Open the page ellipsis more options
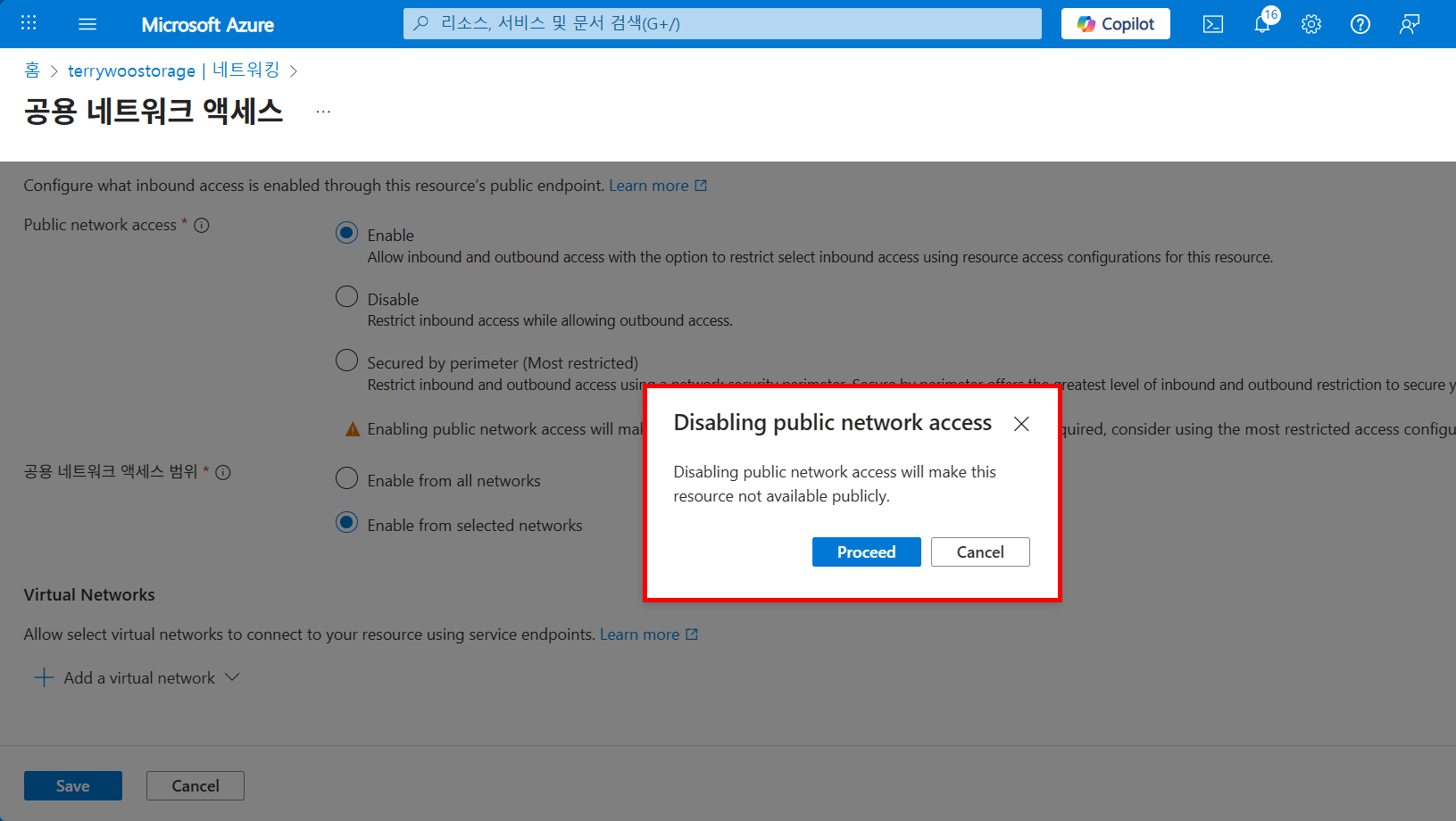1456x821 pixels. (323, 112)
